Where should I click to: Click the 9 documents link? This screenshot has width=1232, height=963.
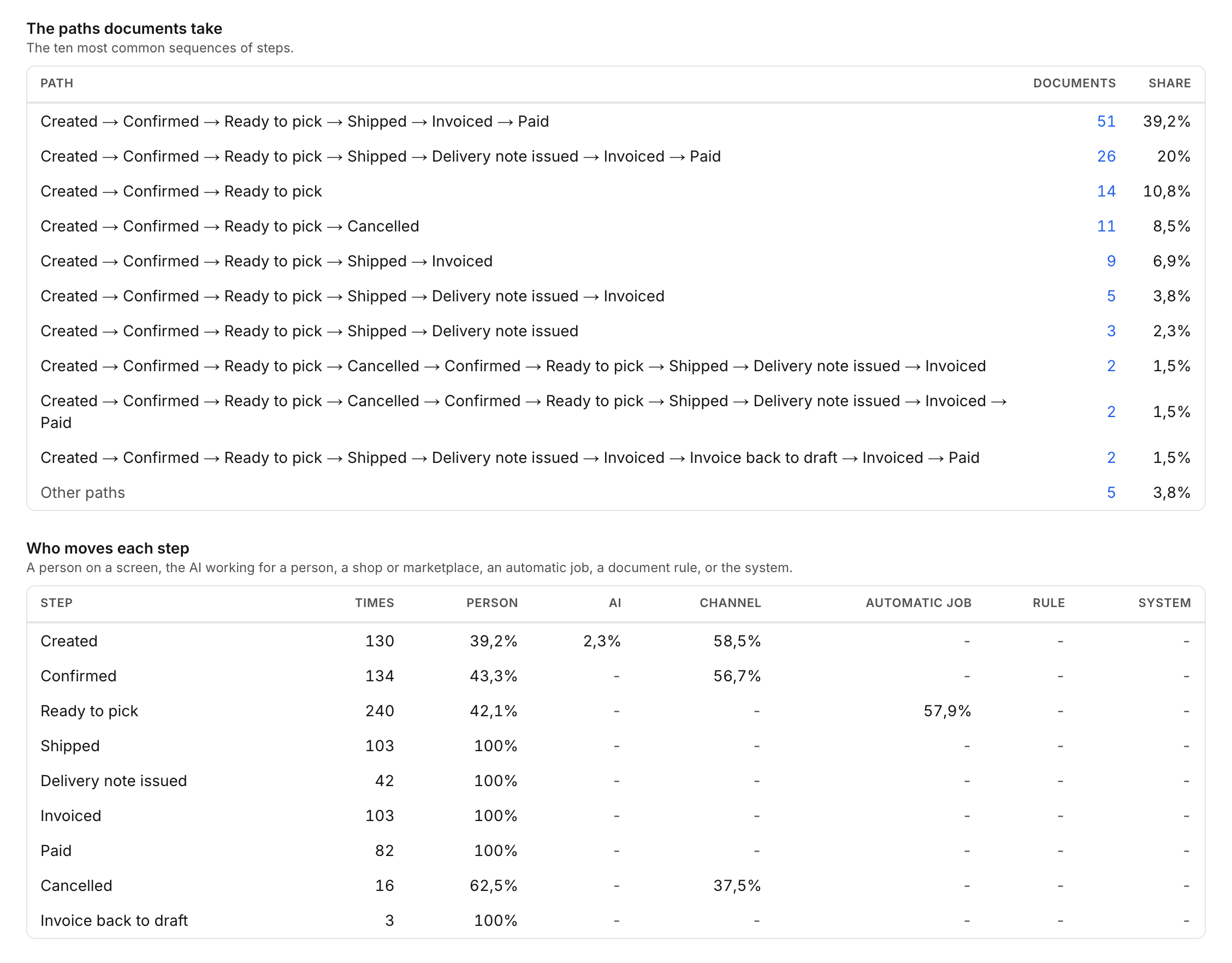click(1111, 261)
